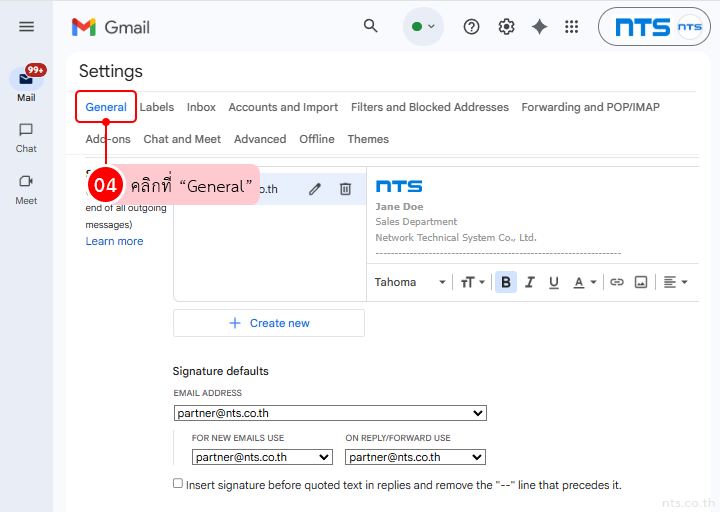The width and height of the screenshot is (720, 512).
Task: Open Forwarding and POP/IMAP tab
Action: point(591,107)
